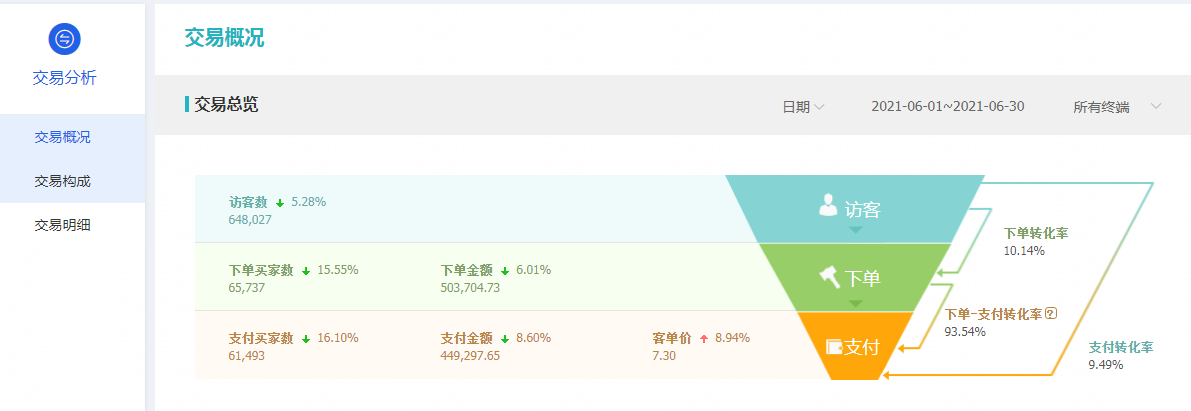Click red up arrow beside 客单价
Image resolution: width=1191 pixels, height=411 pixels.
coord(703,338)
